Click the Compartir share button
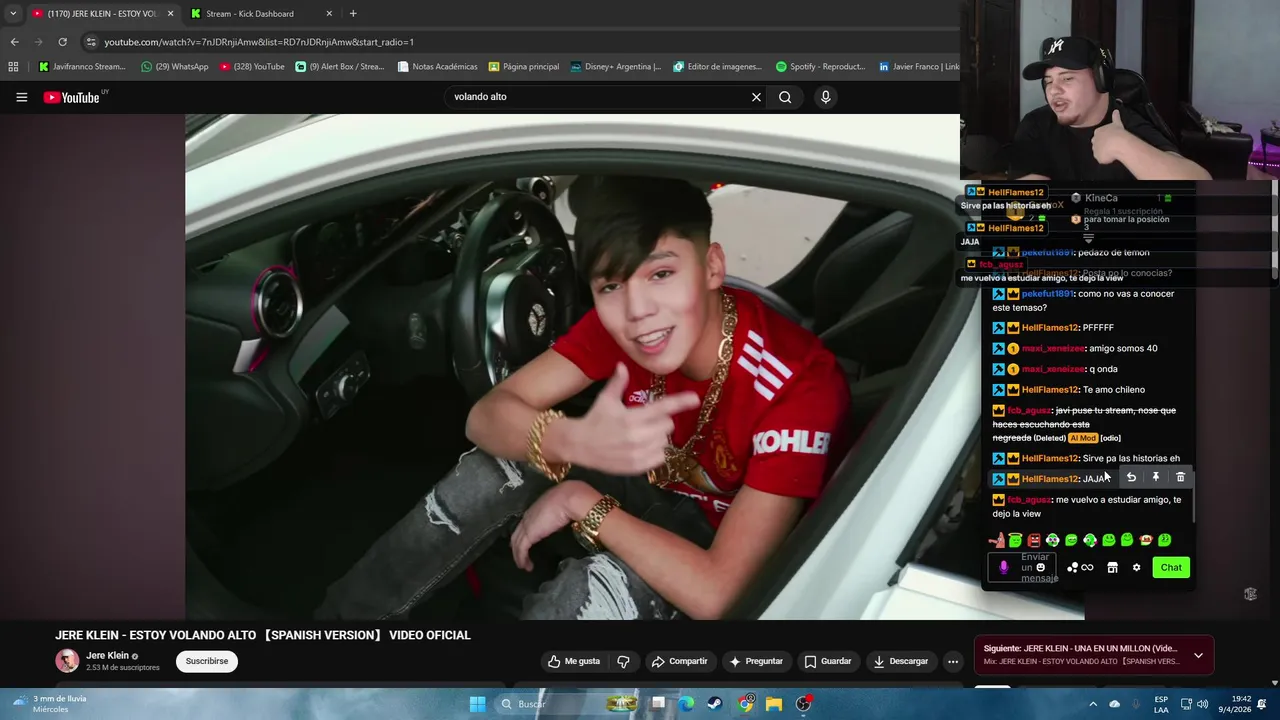This screenshot has height=720, width=1280. pyautogui.click(x=680, y=661)
